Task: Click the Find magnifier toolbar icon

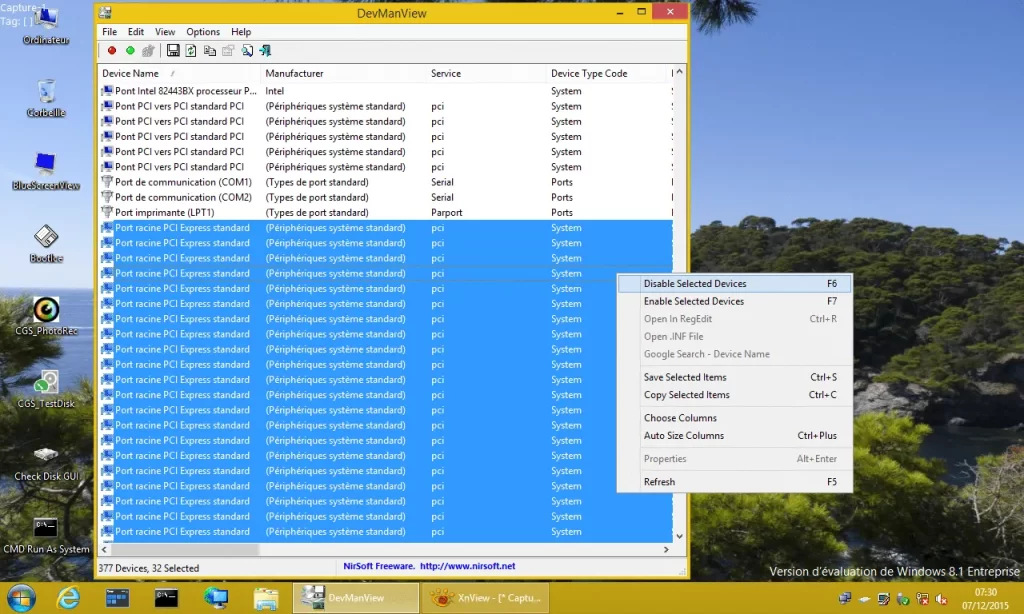Action: [247, 50]
